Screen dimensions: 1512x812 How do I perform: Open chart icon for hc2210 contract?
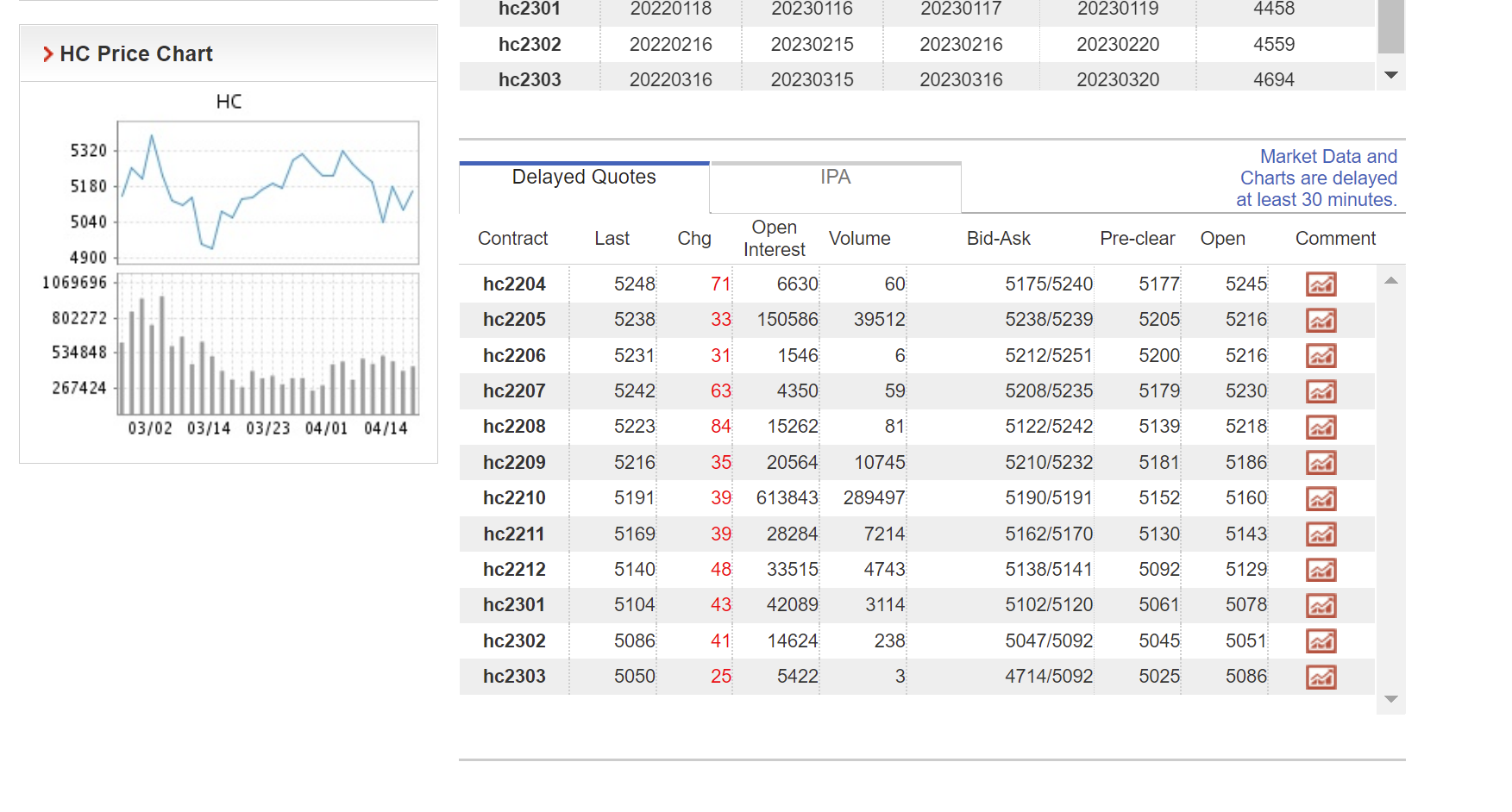tap(1321, 498)
